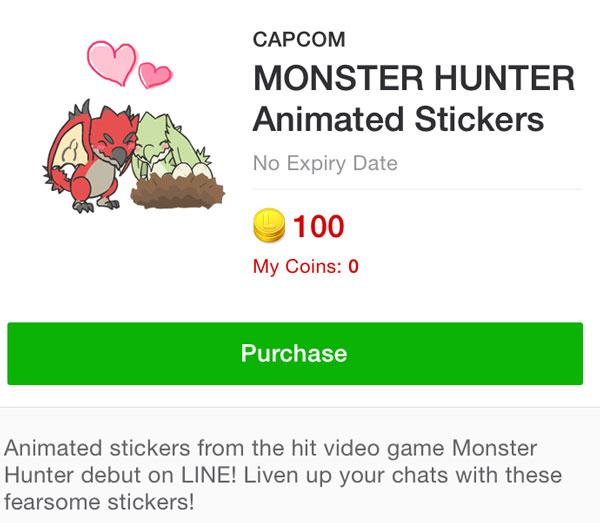
Task: Click the small pink heart
Action: [154, 74]
